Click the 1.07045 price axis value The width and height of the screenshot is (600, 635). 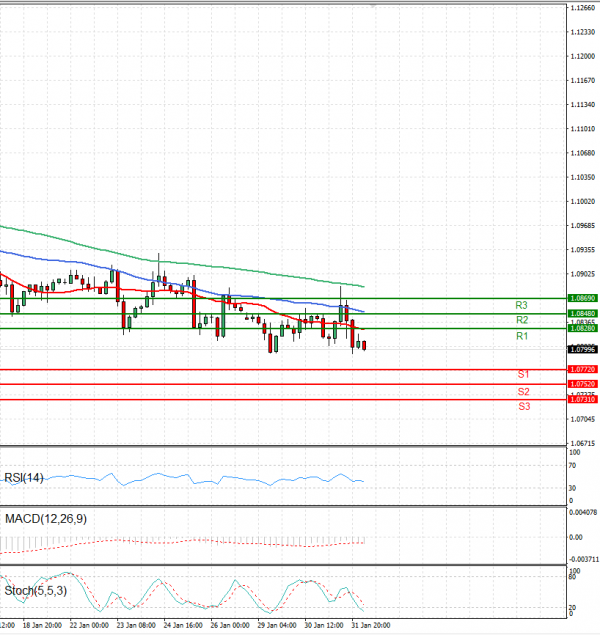point(583,419)
